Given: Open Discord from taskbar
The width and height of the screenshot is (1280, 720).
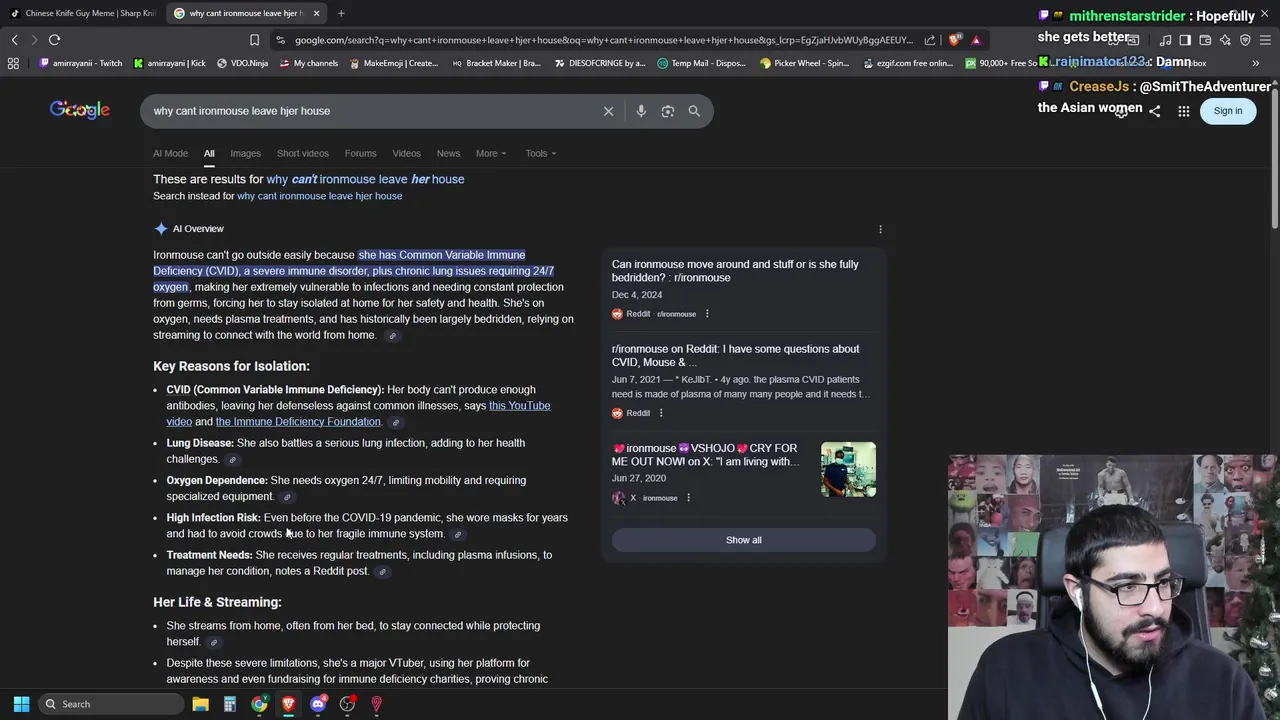Looking at the screenshot, I should pyautogui.click(x=318, y=704).
